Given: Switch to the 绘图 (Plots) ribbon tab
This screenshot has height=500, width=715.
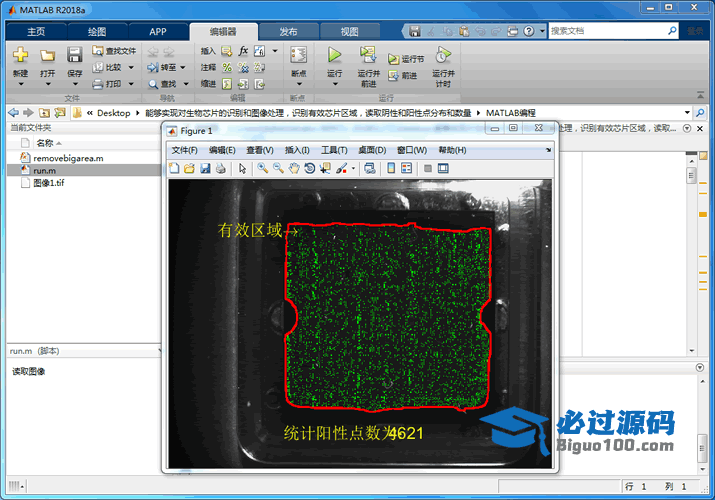Looking at the screenshot, I should pyautogui.click(x=97, y=31).
